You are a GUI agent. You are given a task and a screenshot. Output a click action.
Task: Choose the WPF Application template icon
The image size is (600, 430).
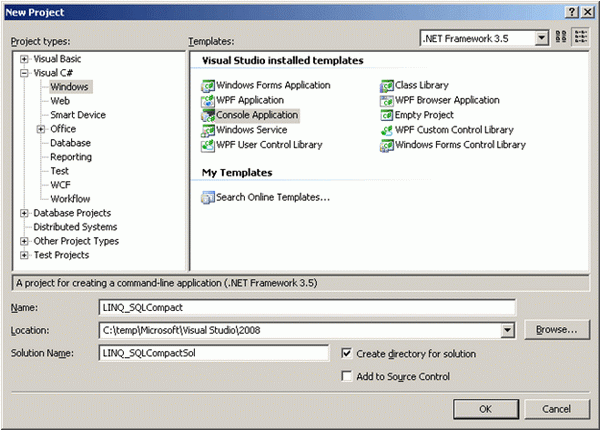pyautogui.click(x=208, y=101)
